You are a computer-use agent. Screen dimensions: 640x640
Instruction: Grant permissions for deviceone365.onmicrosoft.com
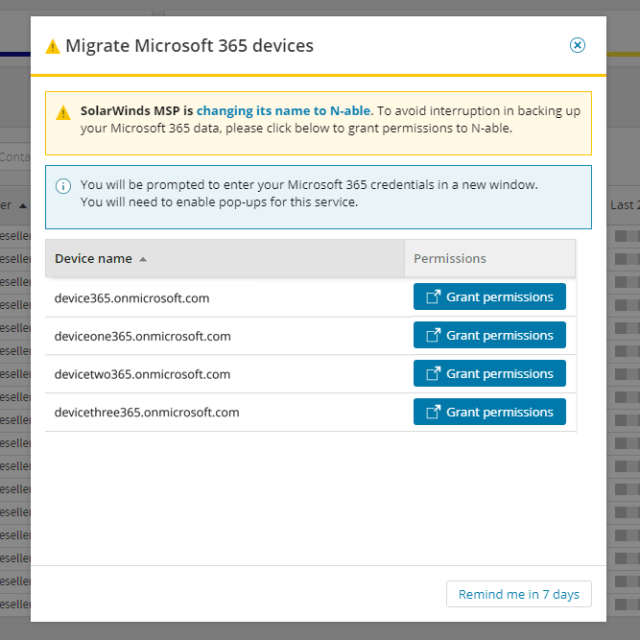(489, 335)
